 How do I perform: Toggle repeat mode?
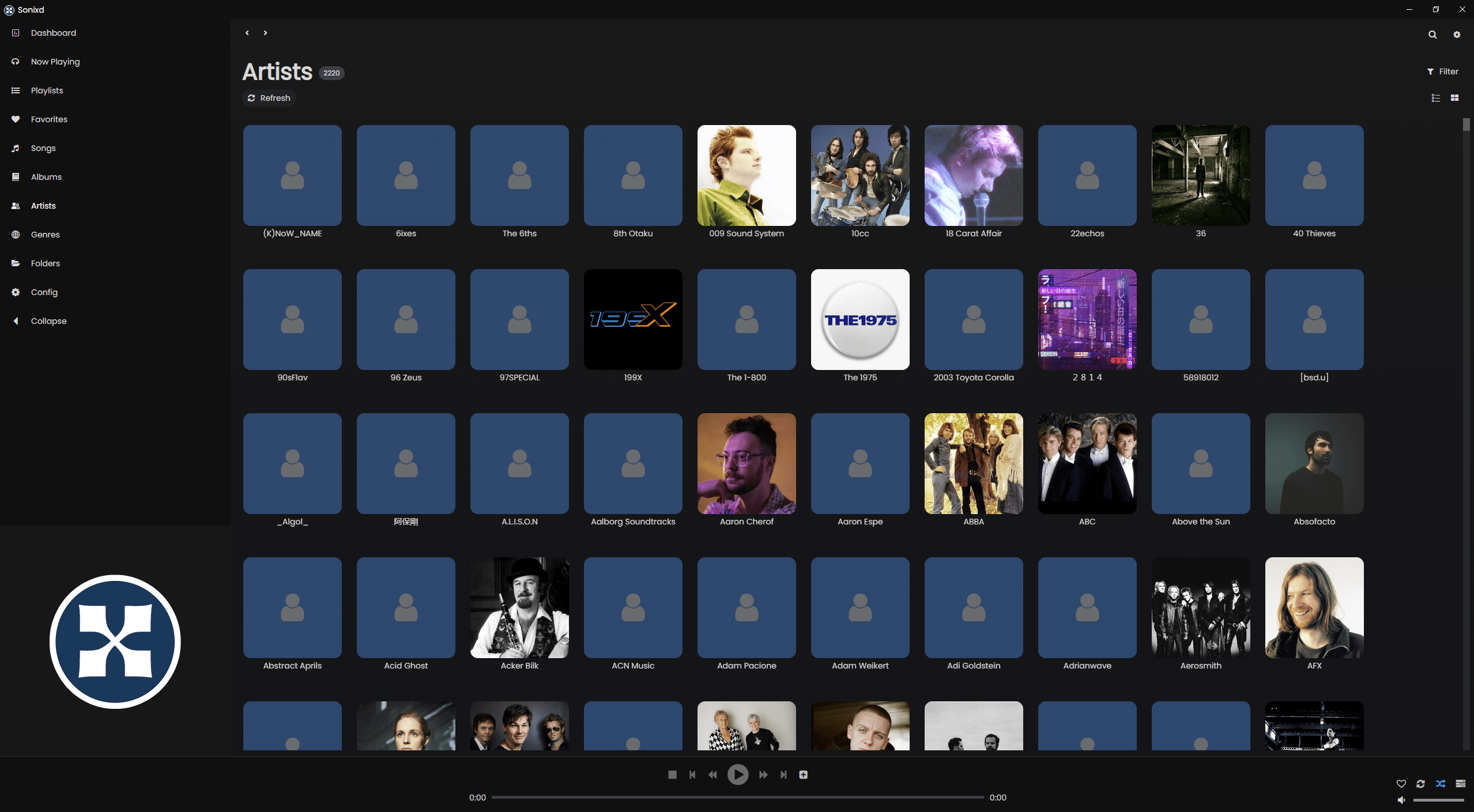(x=1420, y=784)
